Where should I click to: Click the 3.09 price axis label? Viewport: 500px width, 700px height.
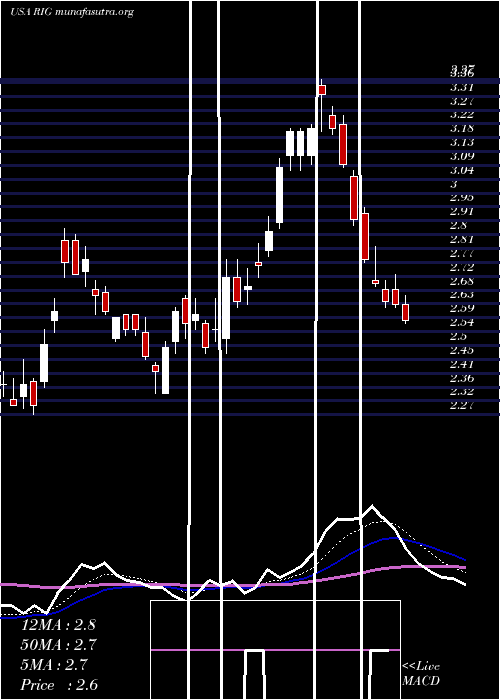[x=462, y=156]
